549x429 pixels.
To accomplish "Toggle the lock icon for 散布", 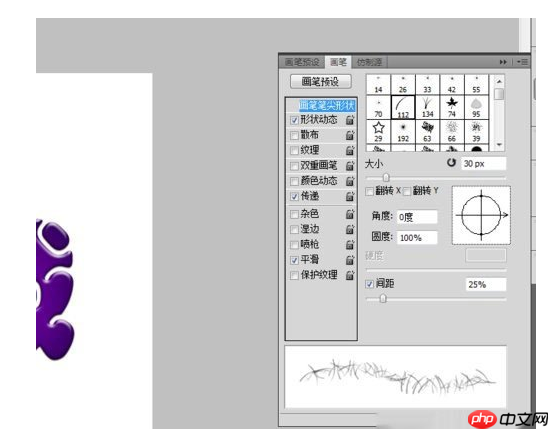I will (350, 135).
